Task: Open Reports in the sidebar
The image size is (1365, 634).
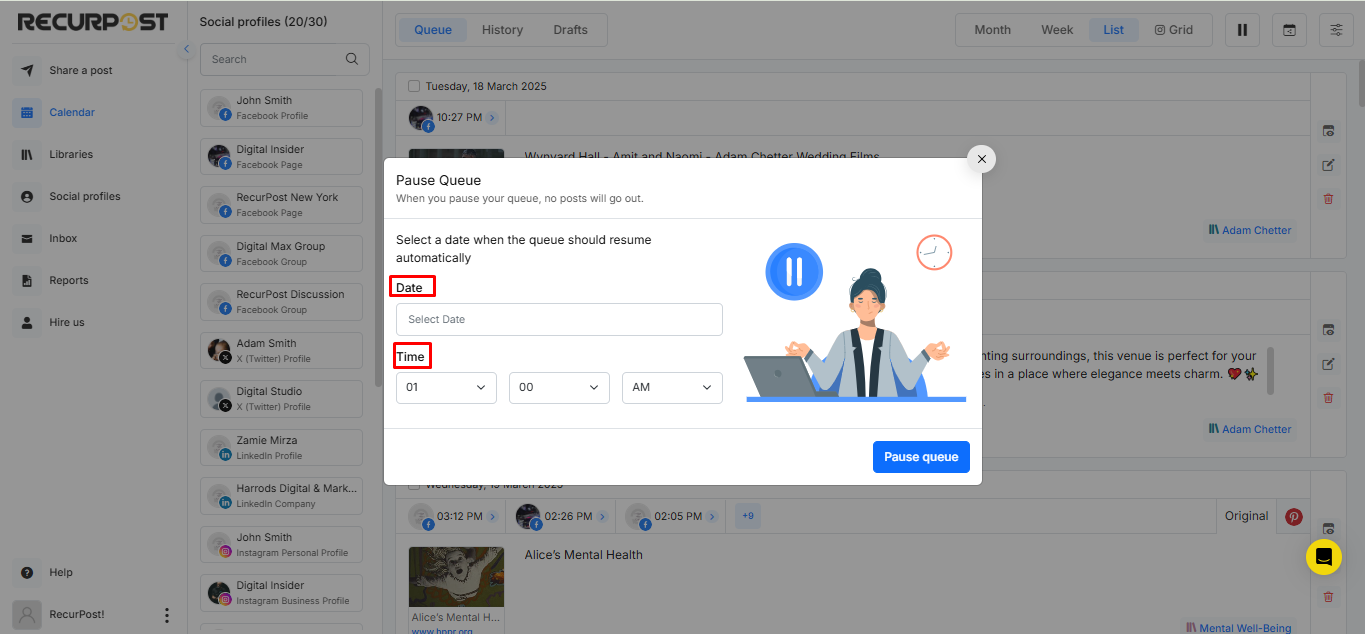Action: pos(69,281)
